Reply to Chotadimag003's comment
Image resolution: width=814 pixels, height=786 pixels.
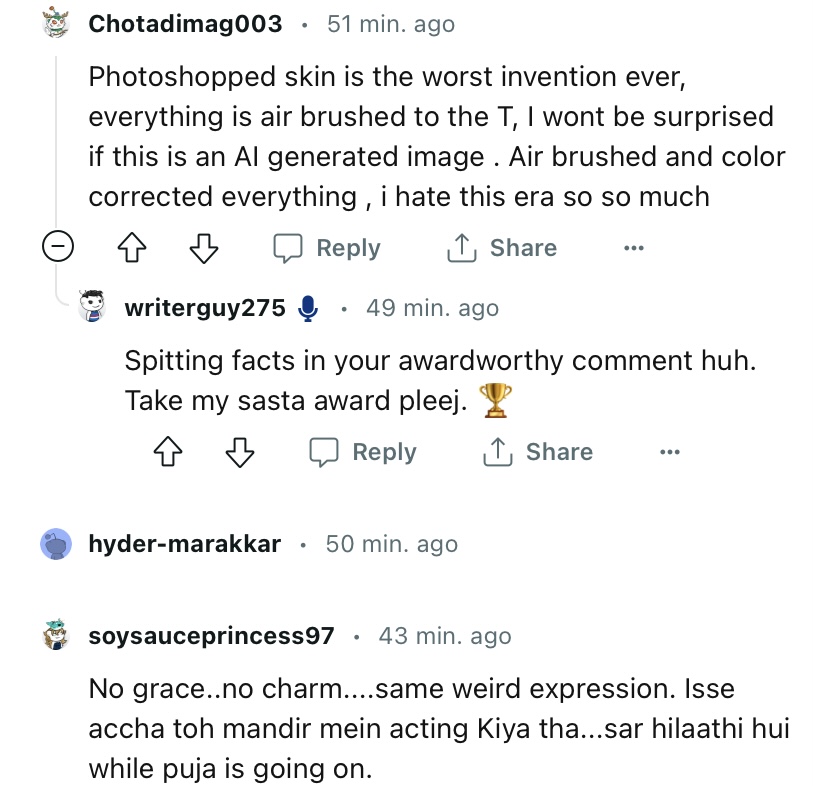pyautogui.click(x=327, y=248)
